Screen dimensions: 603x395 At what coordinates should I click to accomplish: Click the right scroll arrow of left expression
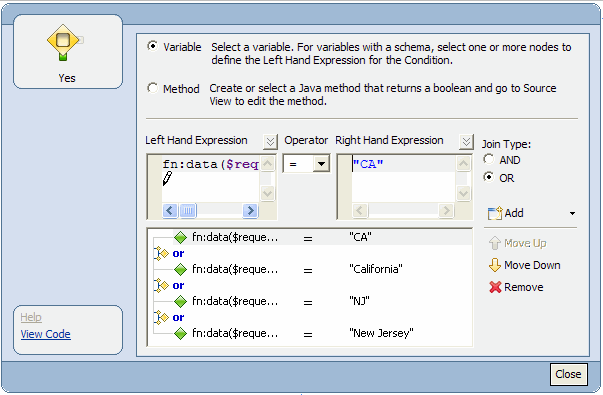(x=250, y=211)
